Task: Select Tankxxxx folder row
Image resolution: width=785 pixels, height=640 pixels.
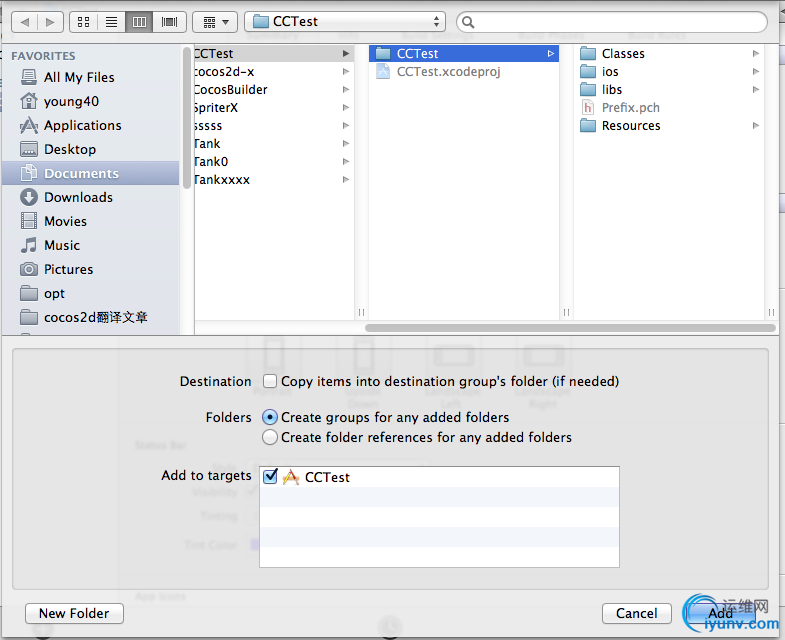Action: 274,180
